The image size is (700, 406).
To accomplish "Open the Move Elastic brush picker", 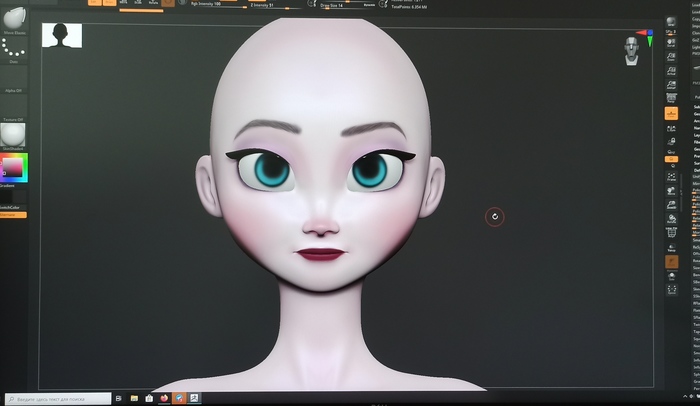I will [x=14, y=19].
